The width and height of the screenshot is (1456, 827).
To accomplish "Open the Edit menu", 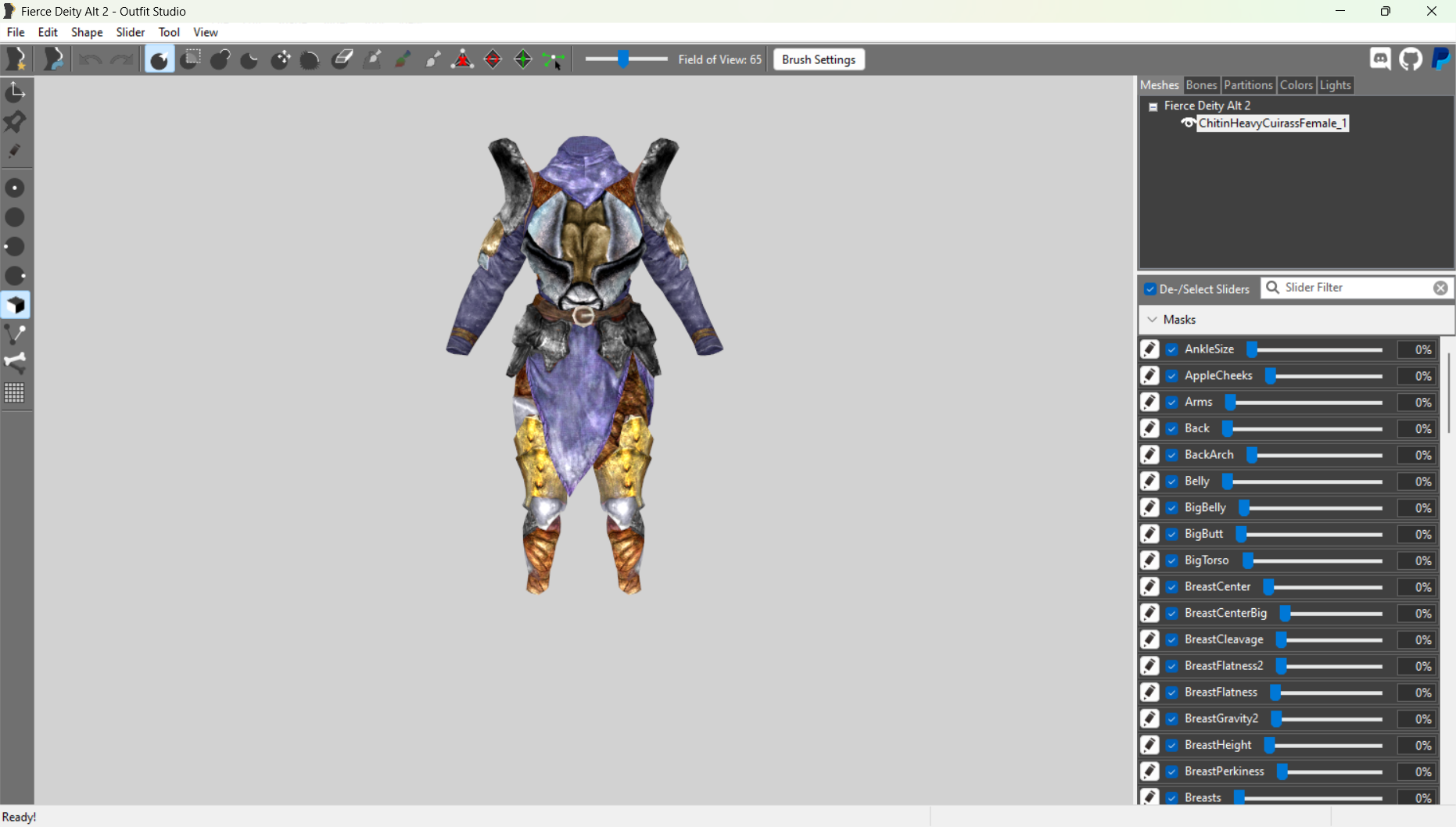I will pyautogui.click(x=48, y=32).
